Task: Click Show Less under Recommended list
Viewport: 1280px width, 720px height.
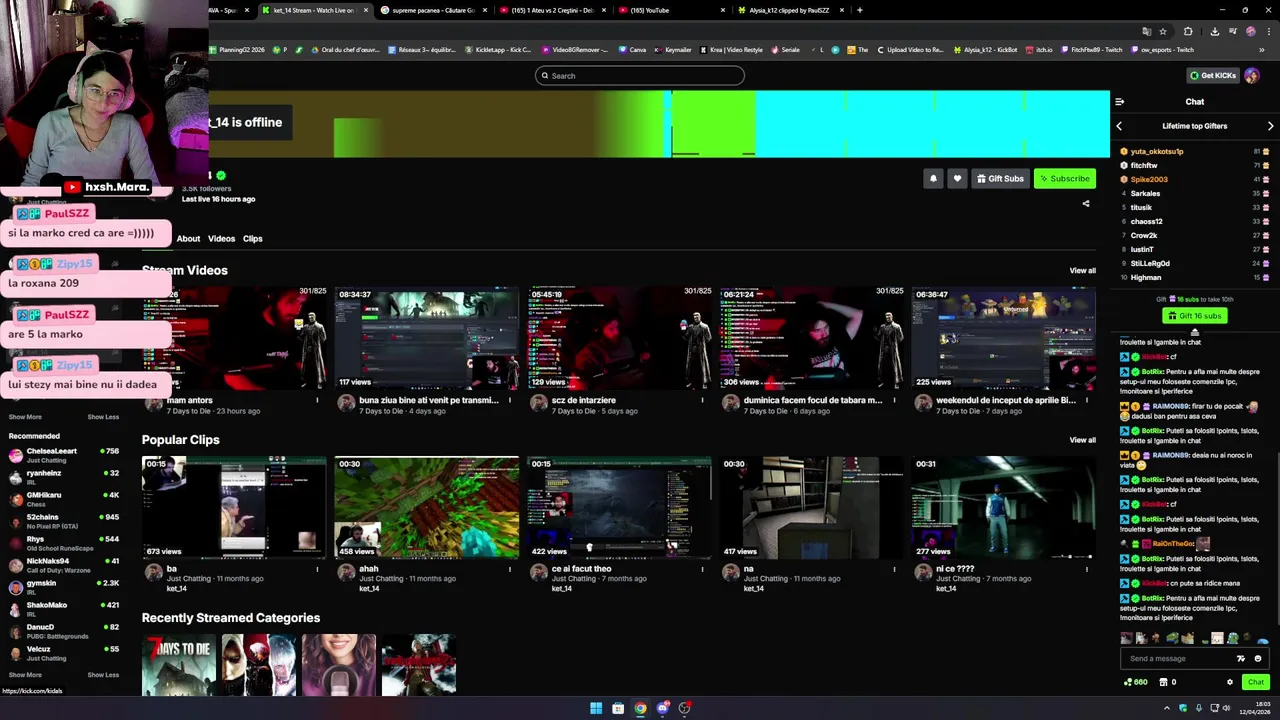Action: click(103, 675)
